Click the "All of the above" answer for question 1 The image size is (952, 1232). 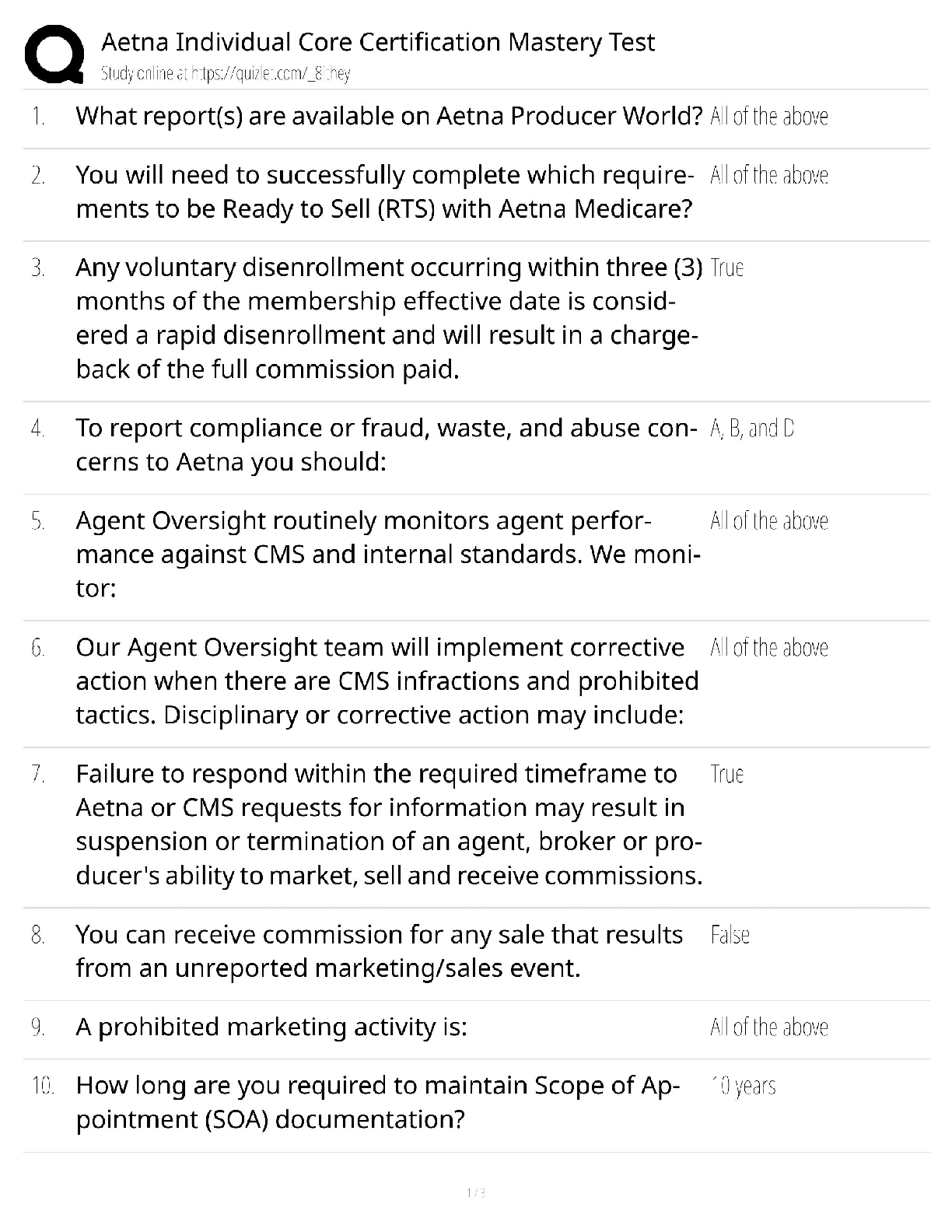pyautogui.click(x=768, y=117)
